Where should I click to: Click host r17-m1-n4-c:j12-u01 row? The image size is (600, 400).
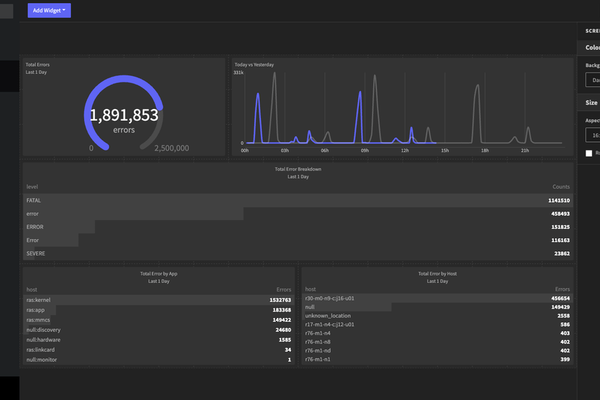click(437, 324)
